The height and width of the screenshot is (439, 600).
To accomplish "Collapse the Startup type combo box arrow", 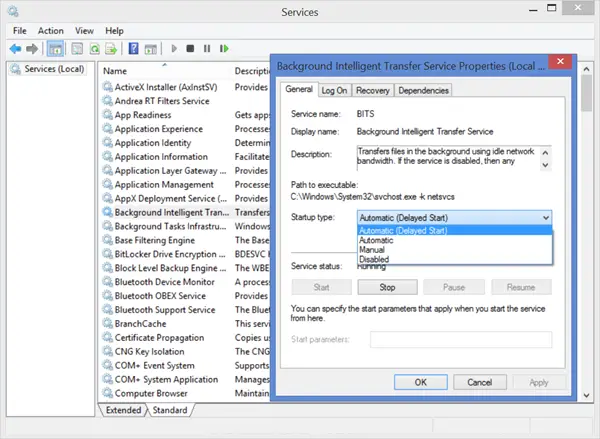I will 545,217.
